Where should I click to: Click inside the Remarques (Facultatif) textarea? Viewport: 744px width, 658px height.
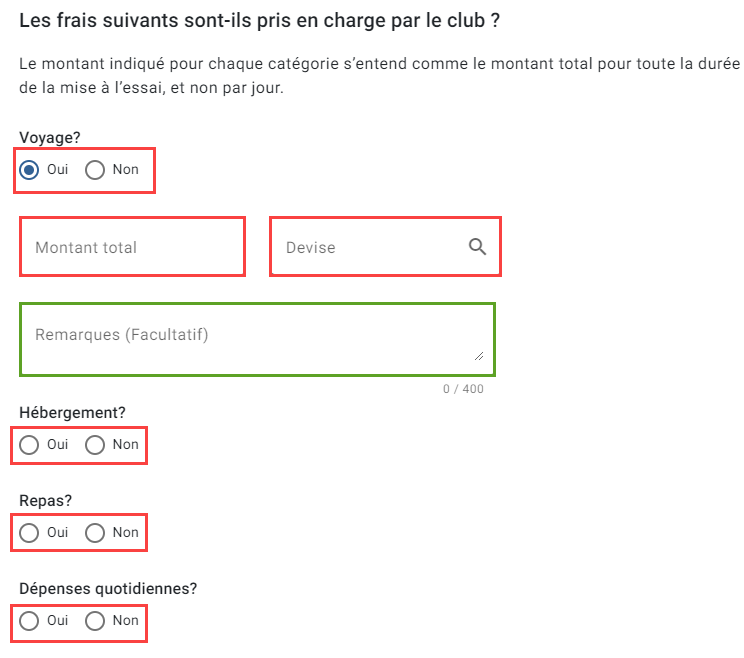point(258,340)
